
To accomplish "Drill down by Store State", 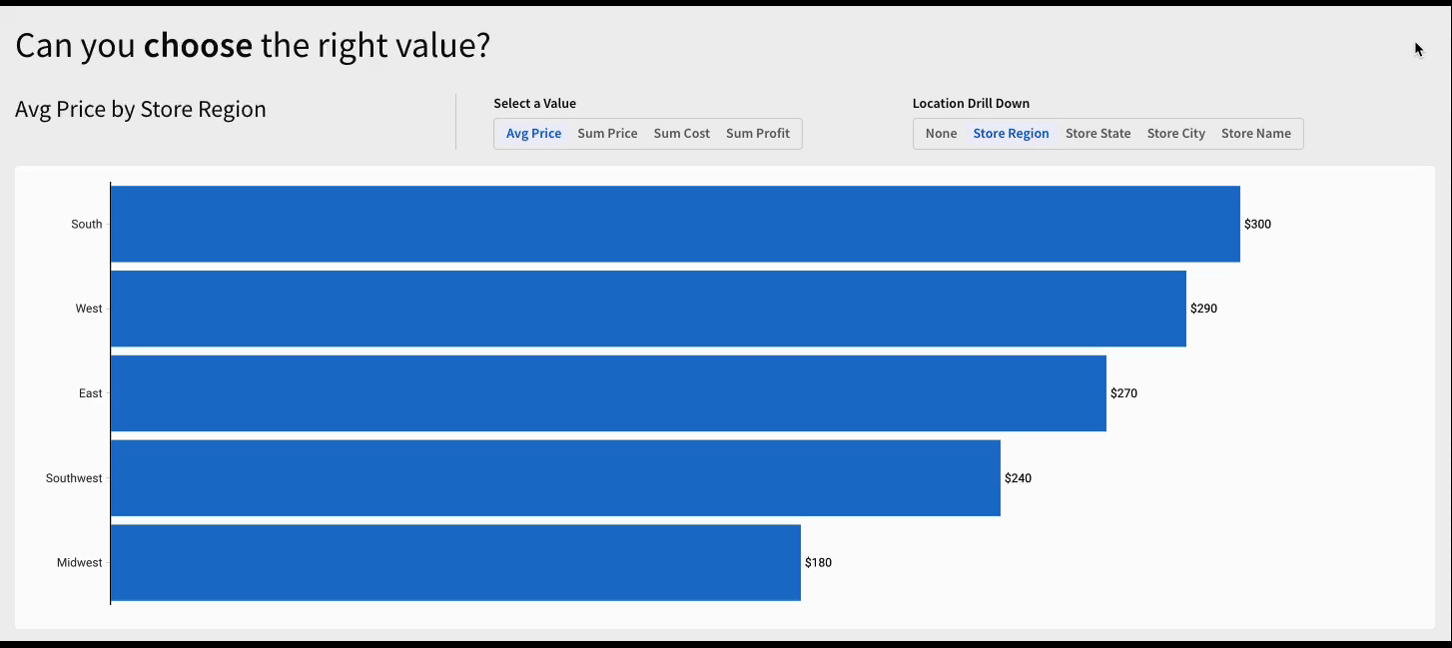I will [x=1098, y=134].
